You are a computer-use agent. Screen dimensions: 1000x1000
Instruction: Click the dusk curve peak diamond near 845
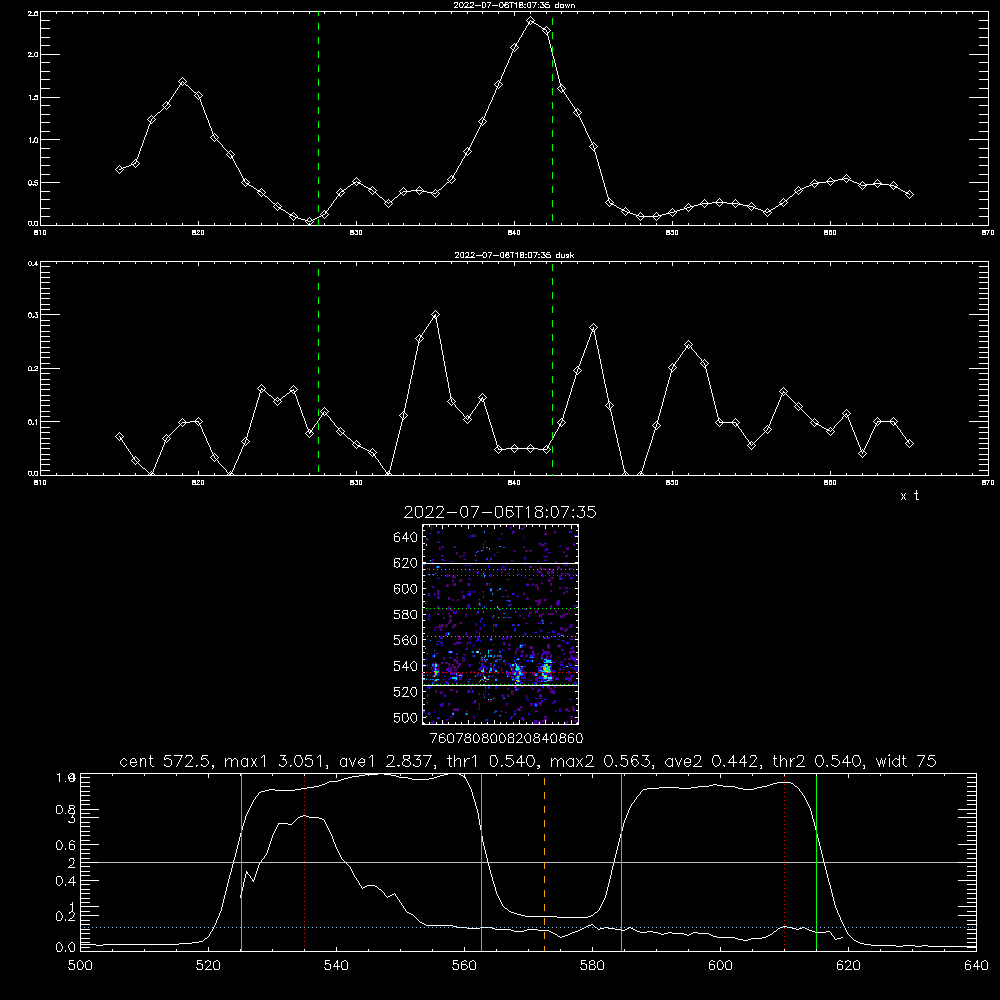pyautogui.click(x=594, y=327)
